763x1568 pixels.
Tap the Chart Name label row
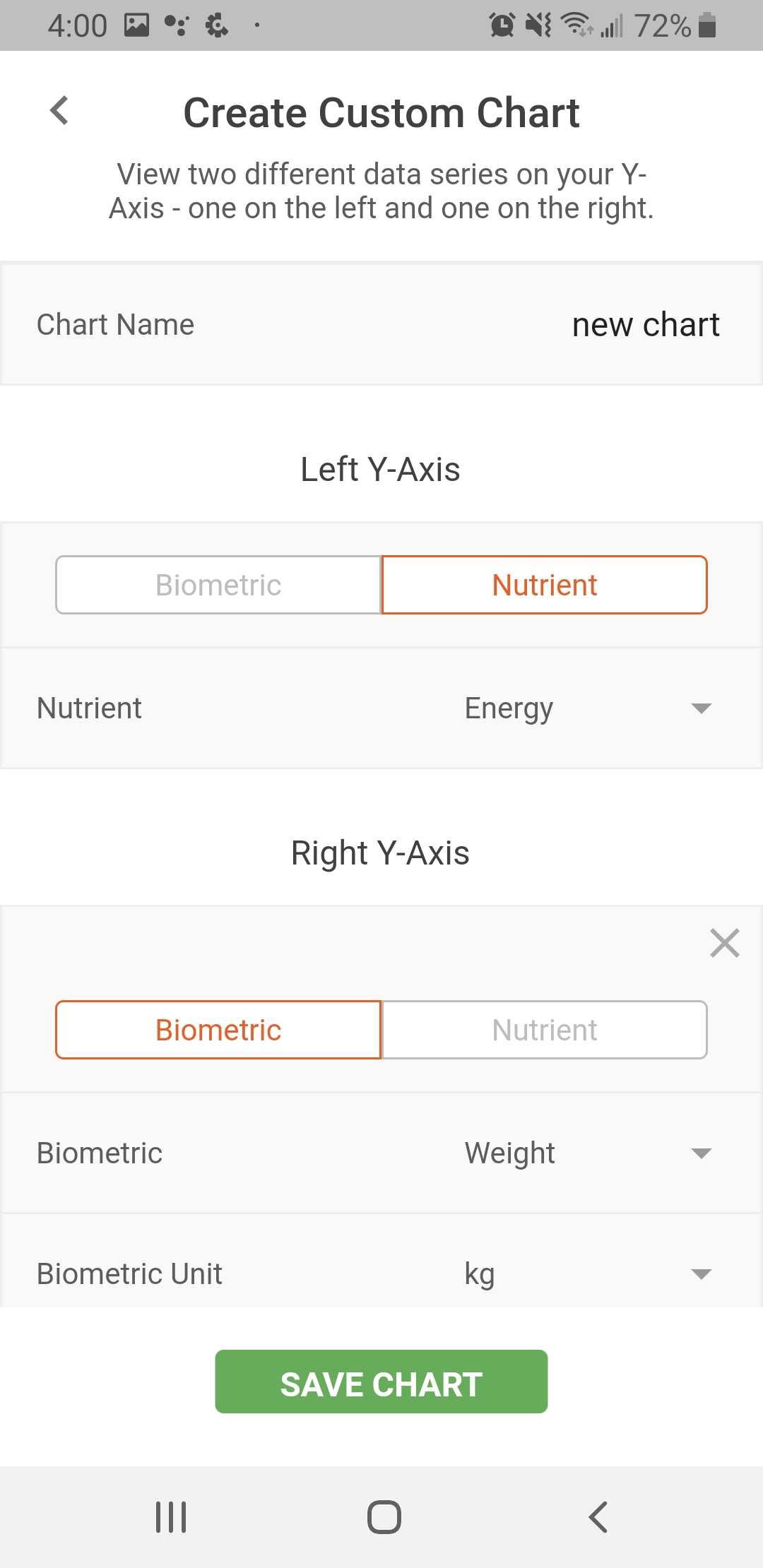coord(115,325)
